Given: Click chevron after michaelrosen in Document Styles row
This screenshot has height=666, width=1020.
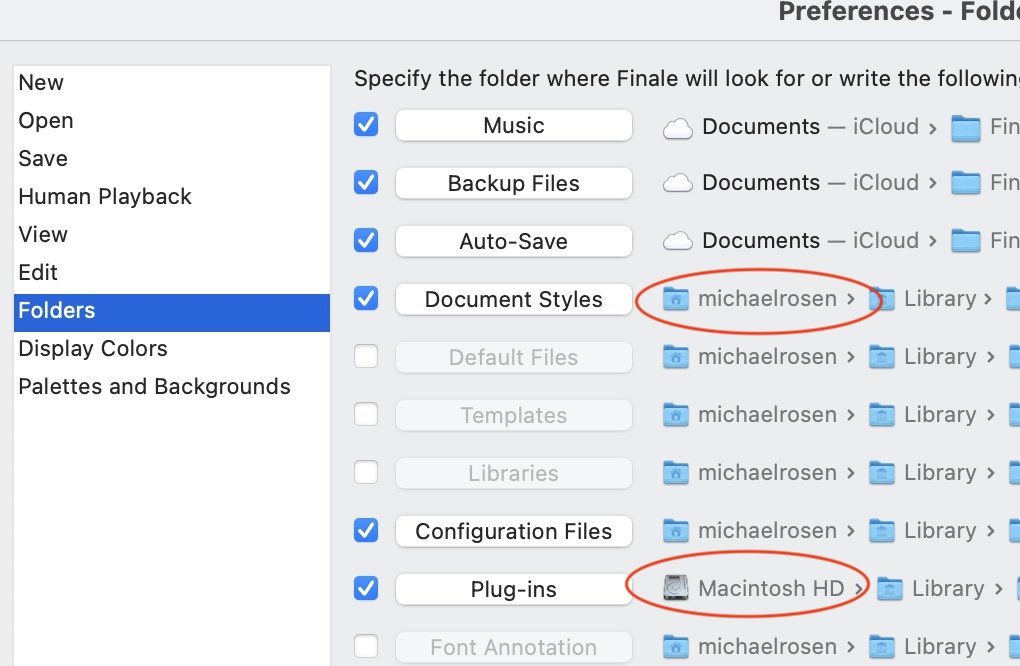Looking at the screenshot, I should point(851,299).
